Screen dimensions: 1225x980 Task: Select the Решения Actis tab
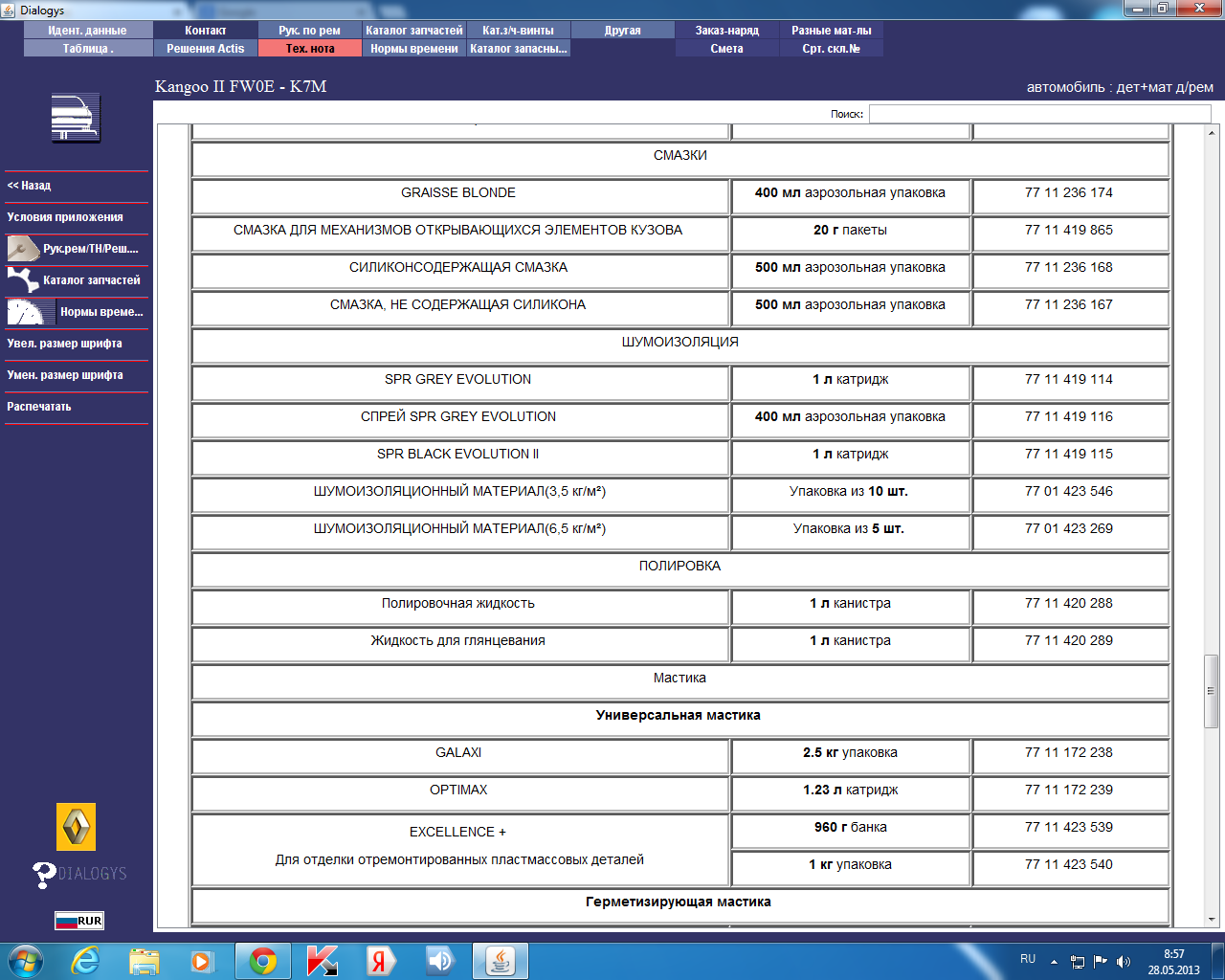[x=206, y=49]
